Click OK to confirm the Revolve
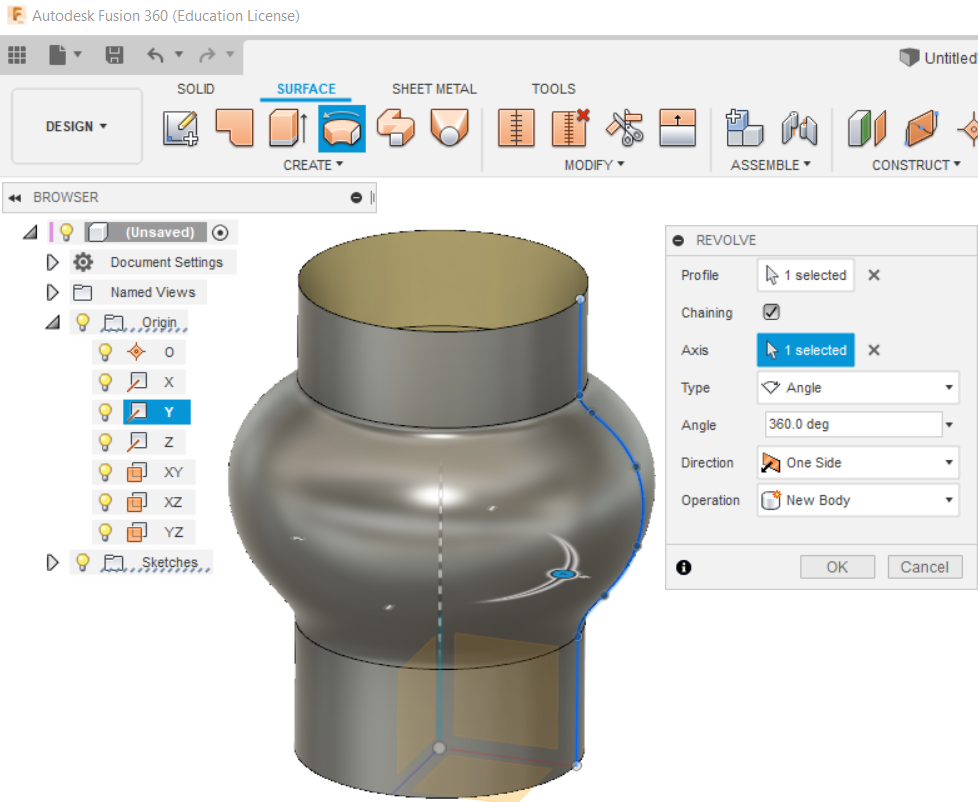Viewport: 978px width, 802px height. (x=837, y=566)
